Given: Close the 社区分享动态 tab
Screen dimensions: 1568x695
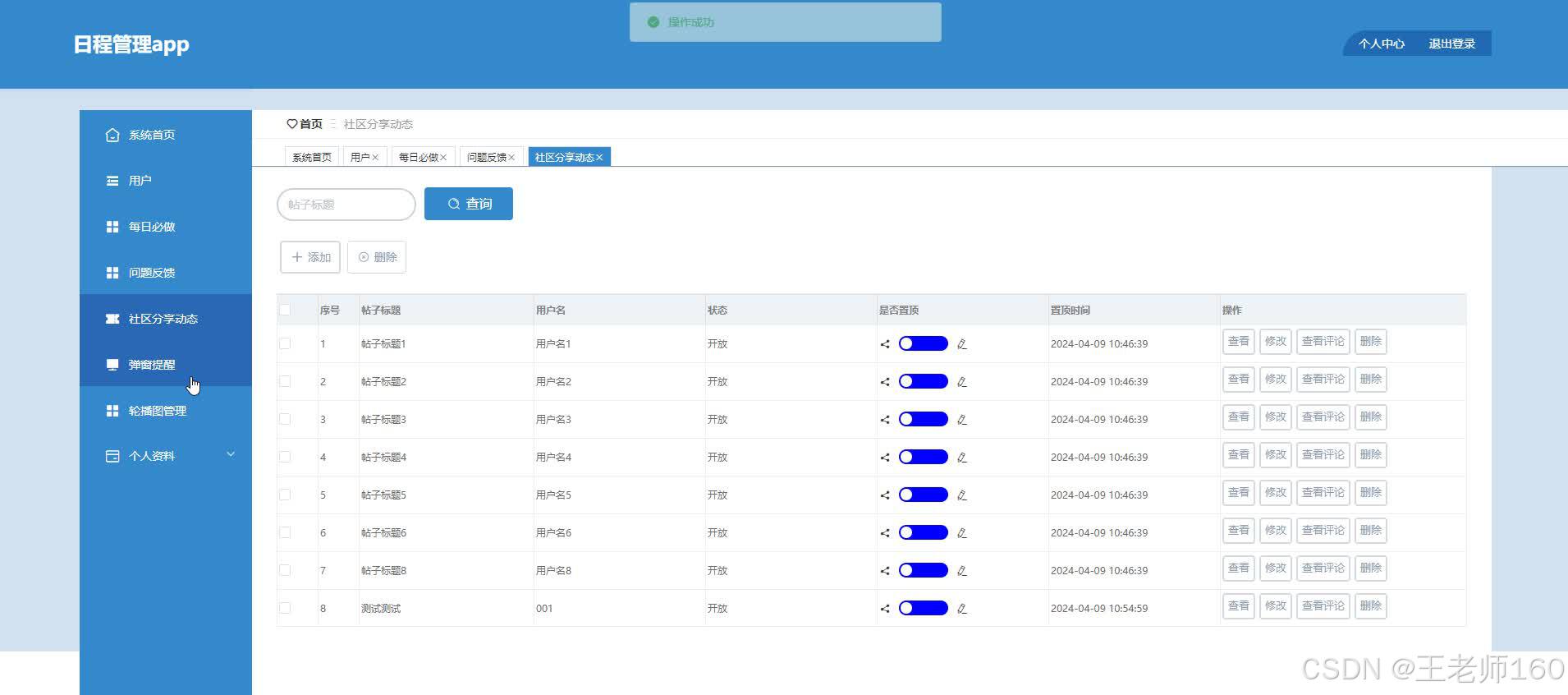Looking at the screenshot, I should coord(599,158).
